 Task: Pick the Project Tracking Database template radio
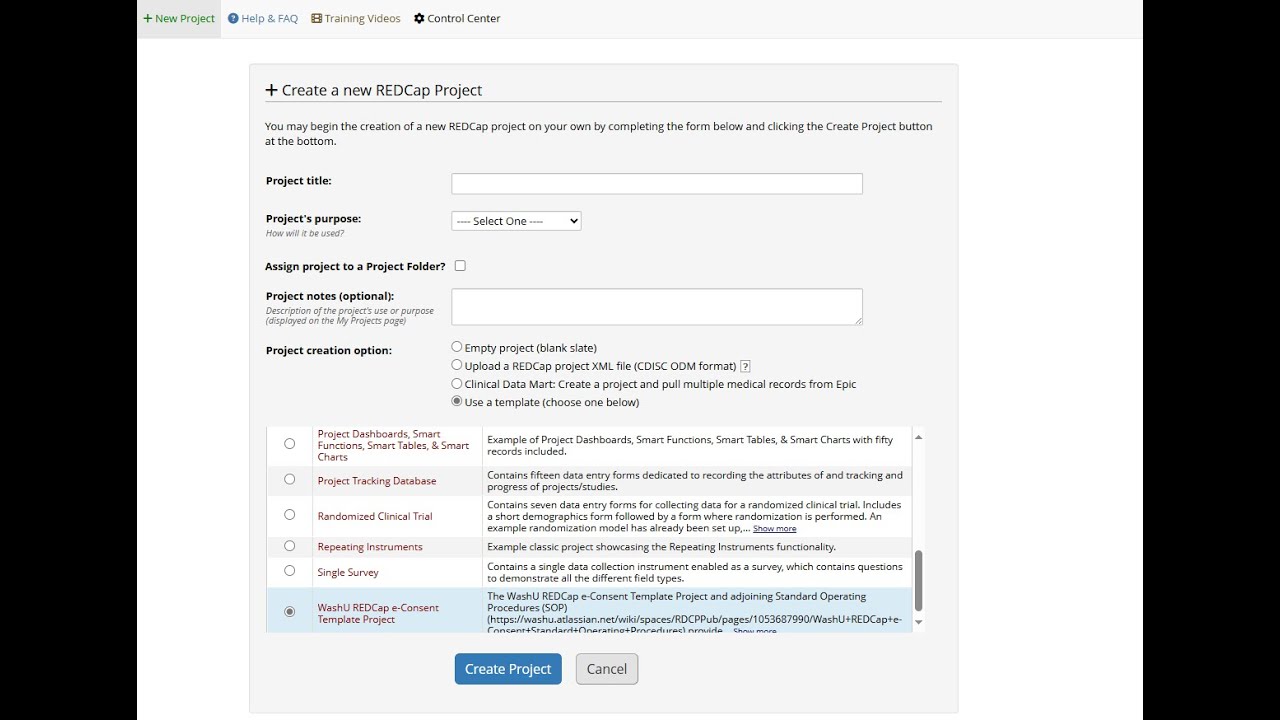[290, 479]
